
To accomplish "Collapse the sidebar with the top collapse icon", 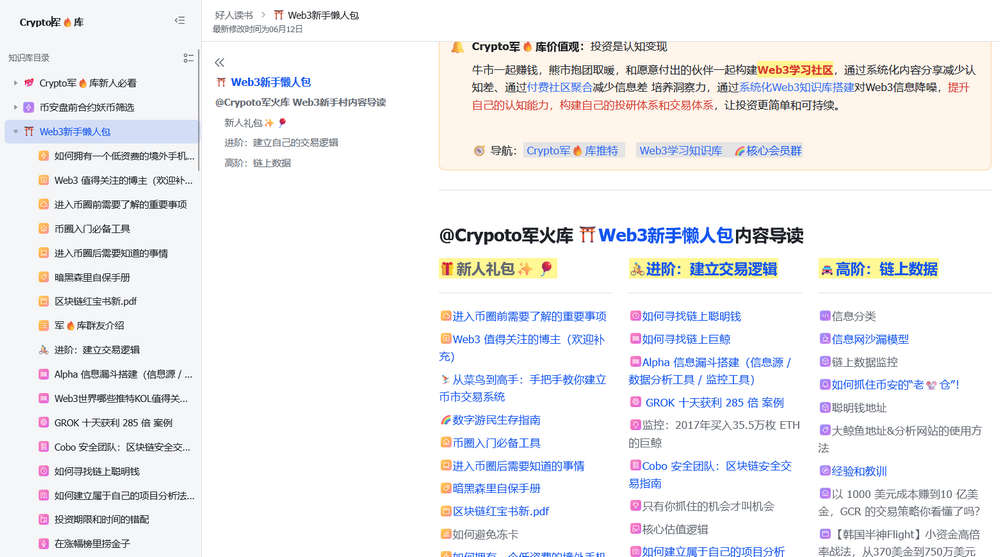I will tap(180, 20).
